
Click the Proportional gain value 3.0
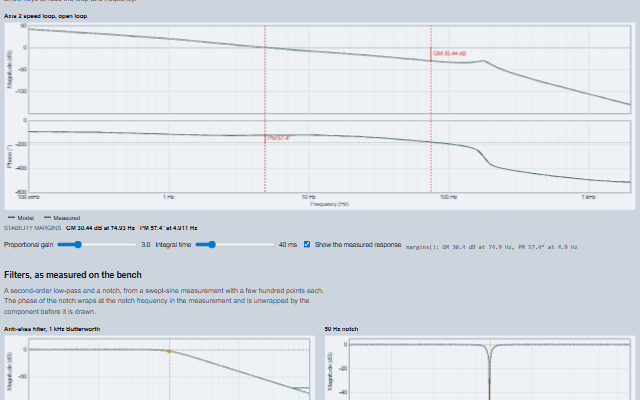(146, 244)
